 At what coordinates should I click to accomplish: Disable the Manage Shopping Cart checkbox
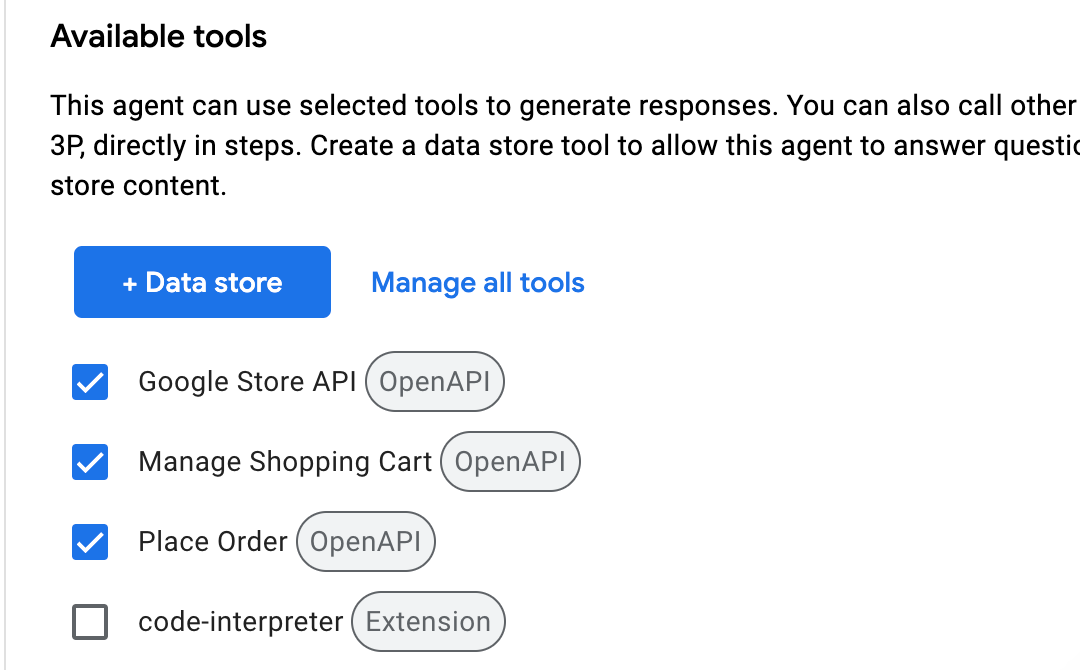(90, 461)
